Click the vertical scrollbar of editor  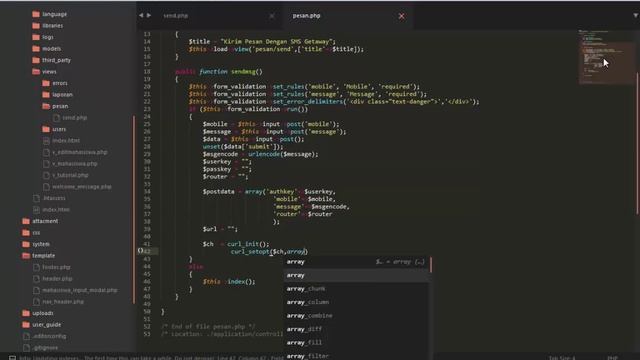tap(638, 143)
